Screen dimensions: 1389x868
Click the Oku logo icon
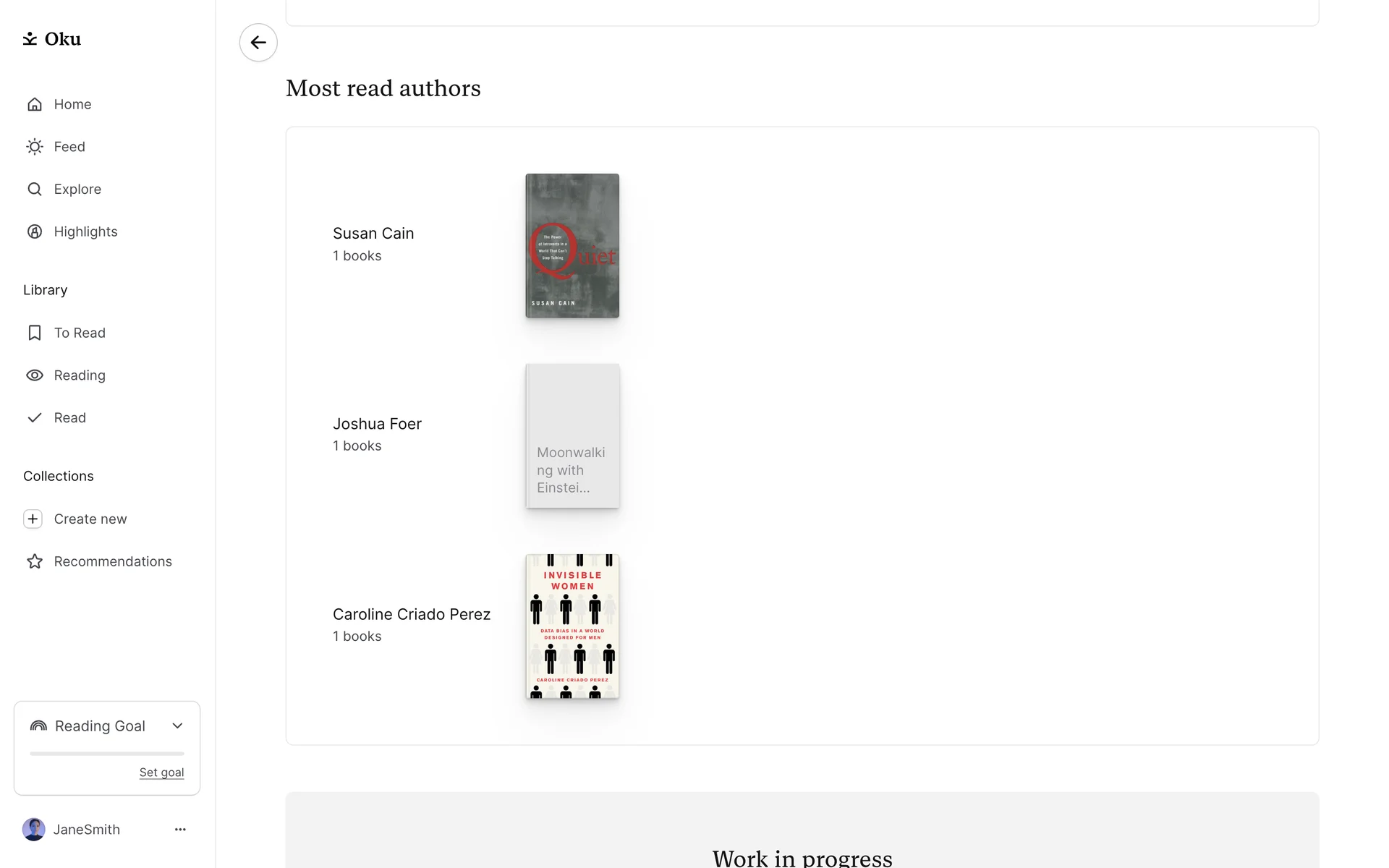click(30, 38)
